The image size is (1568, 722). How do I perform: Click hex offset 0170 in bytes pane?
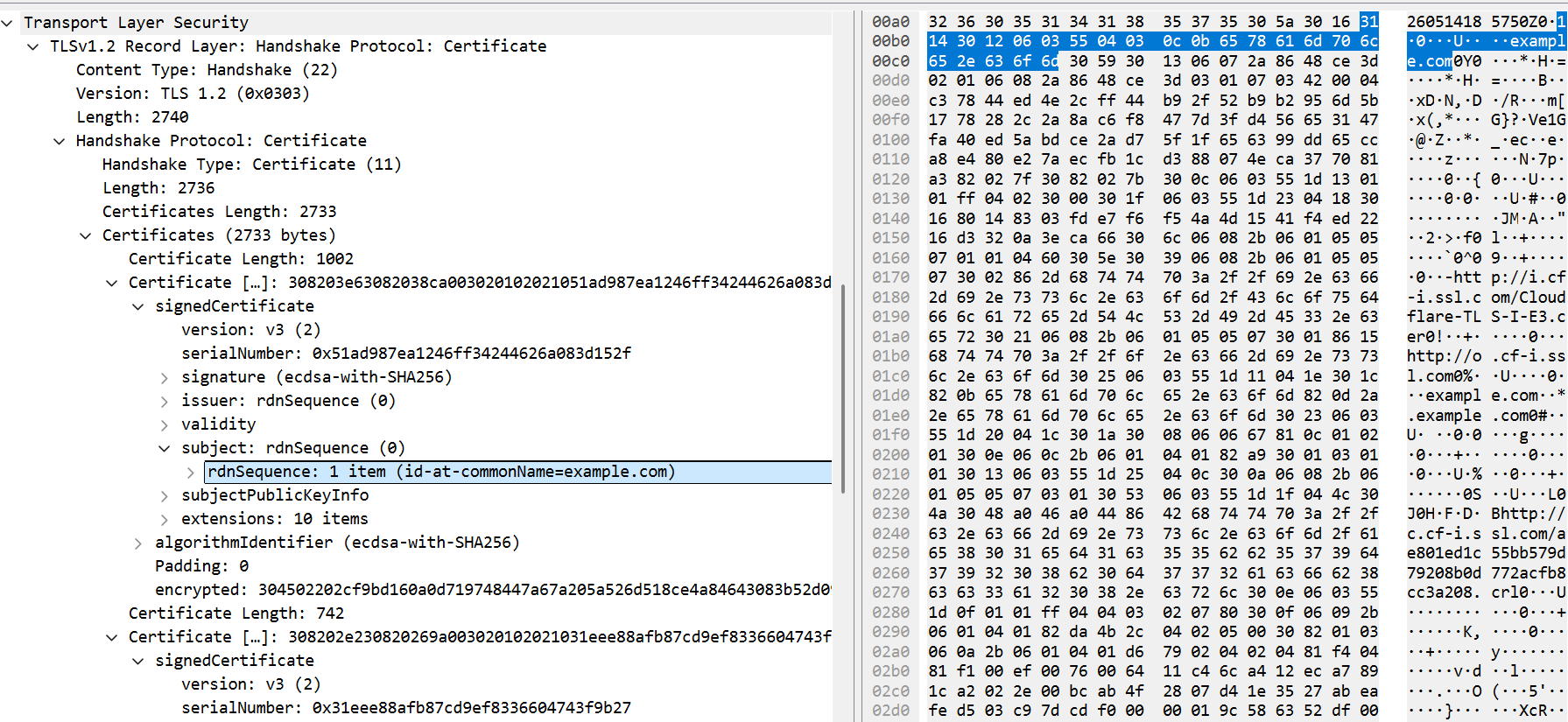[890, 277]
